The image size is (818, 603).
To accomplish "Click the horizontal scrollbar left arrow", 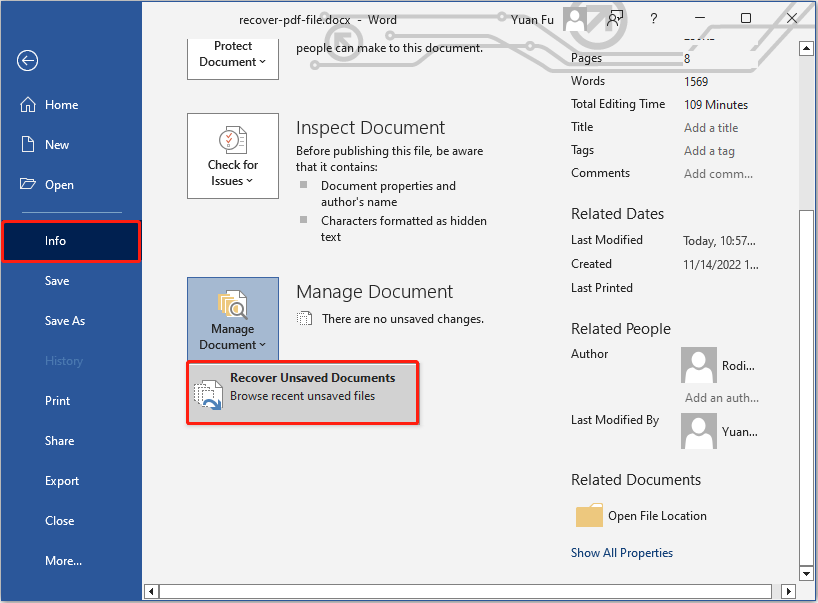I will 151,592.
